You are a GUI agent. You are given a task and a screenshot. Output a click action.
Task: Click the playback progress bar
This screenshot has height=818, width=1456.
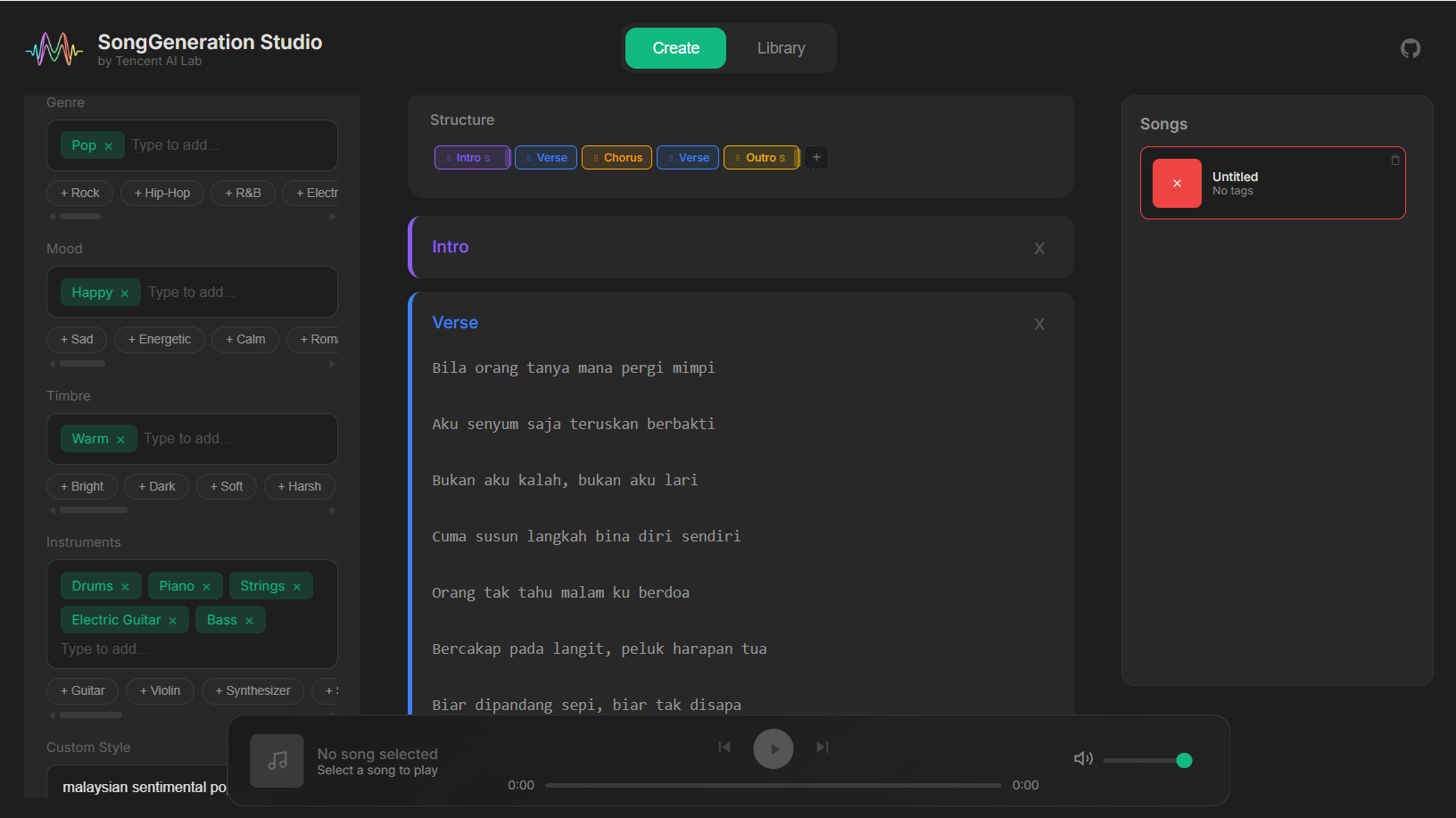tap(773, 786)
